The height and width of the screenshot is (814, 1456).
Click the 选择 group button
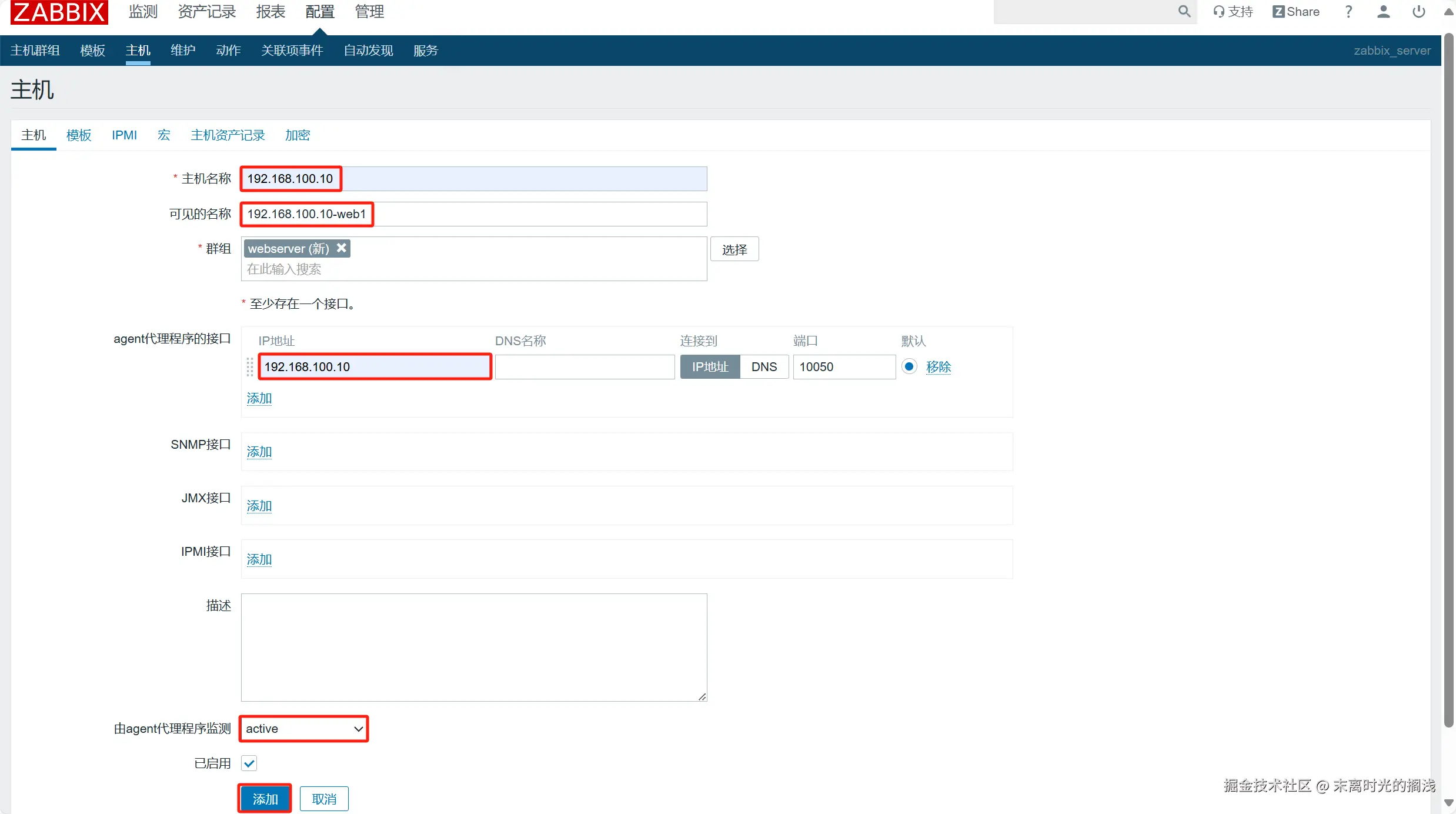(x=734, y=249)
